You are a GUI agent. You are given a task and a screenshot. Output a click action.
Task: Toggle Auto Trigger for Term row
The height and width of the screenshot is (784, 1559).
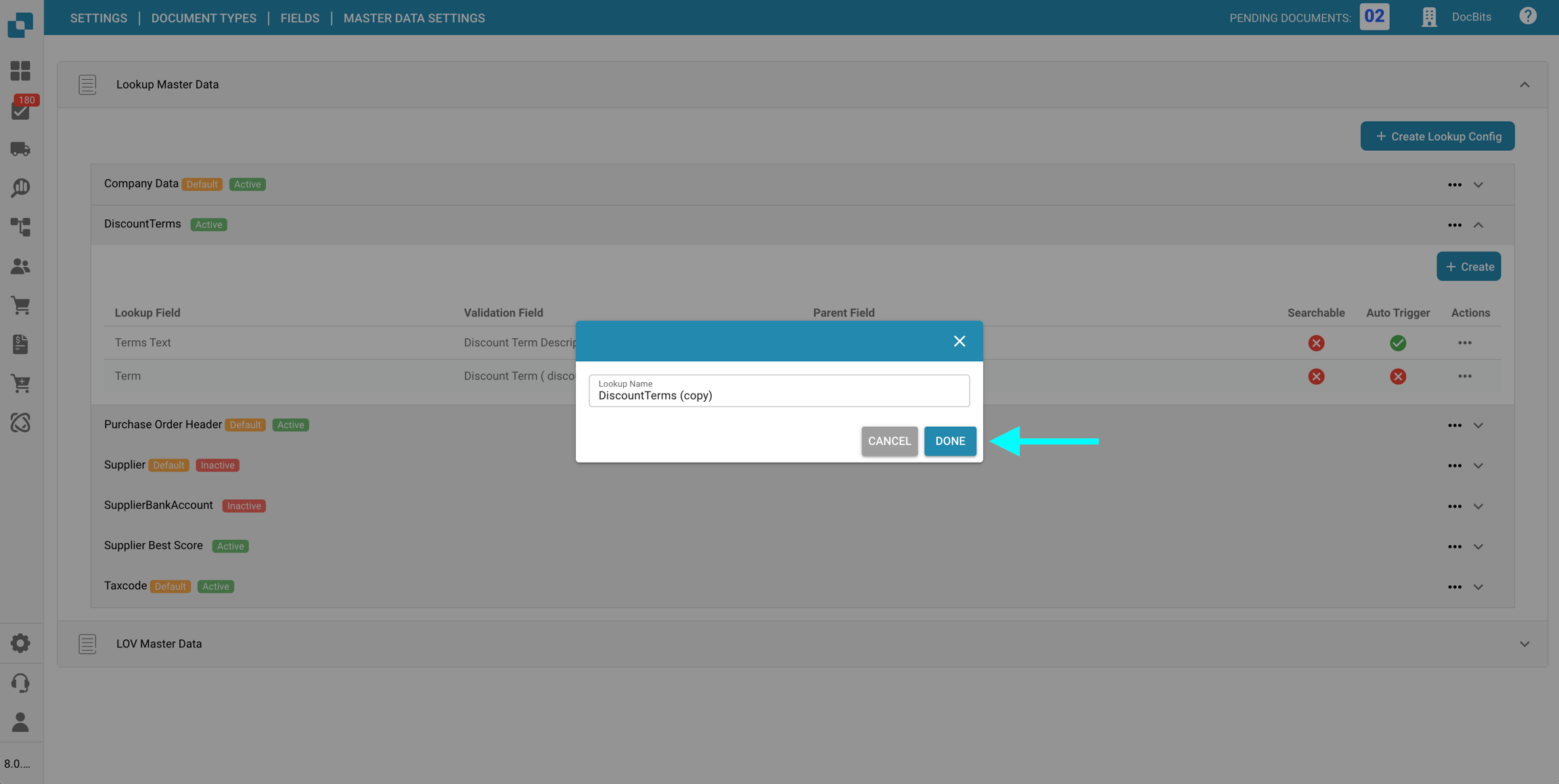pyautogui.click(x=1397, y=376)
